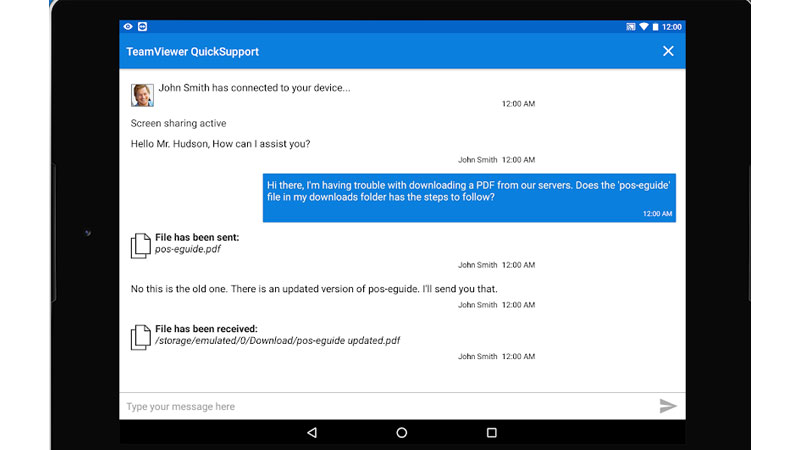
Task: Tap the 12:00 clock in status bar
Action: 671,27
